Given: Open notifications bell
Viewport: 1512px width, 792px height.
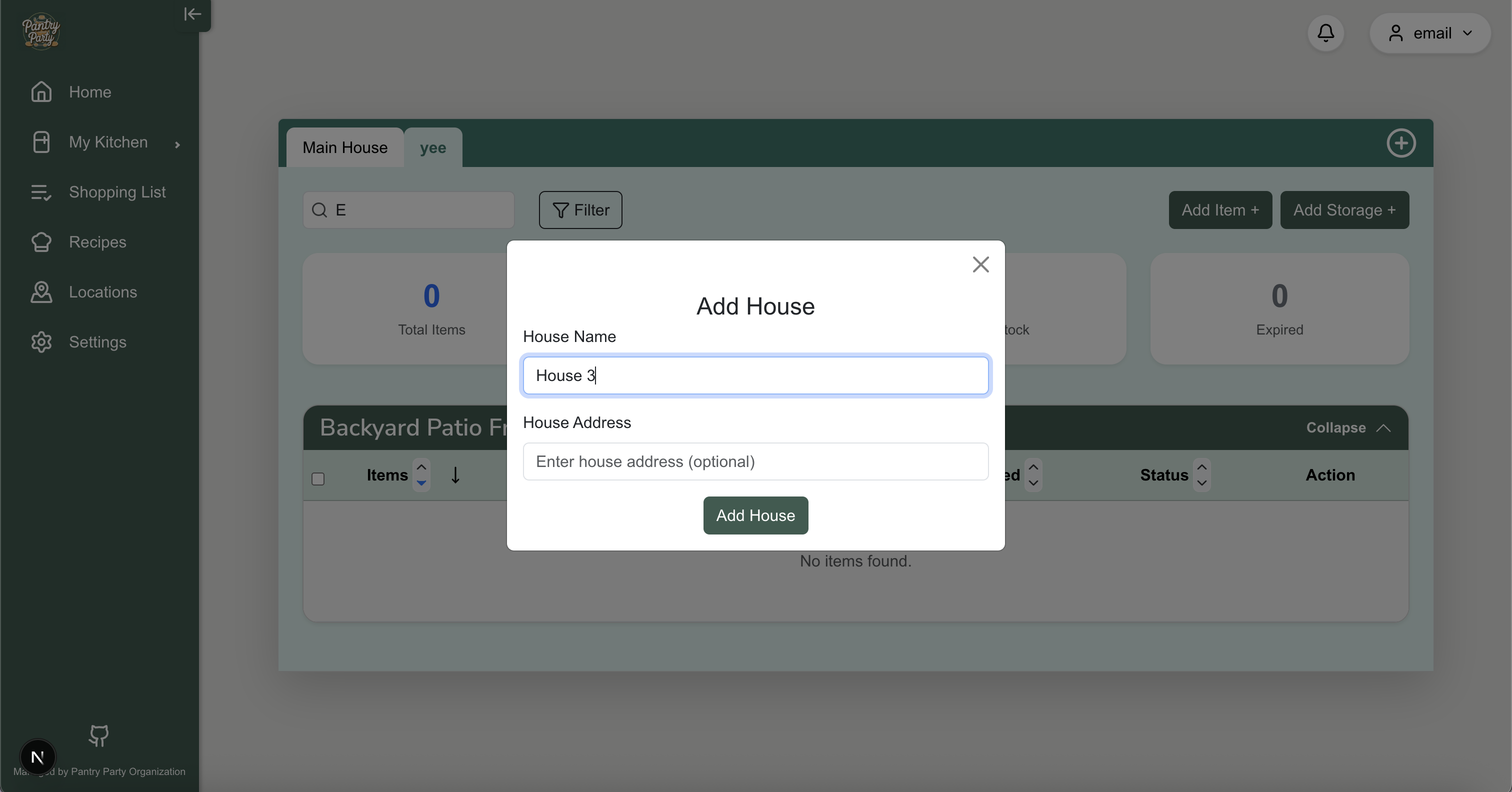Looking at the screenshot, I should [x=1325, y=33].
